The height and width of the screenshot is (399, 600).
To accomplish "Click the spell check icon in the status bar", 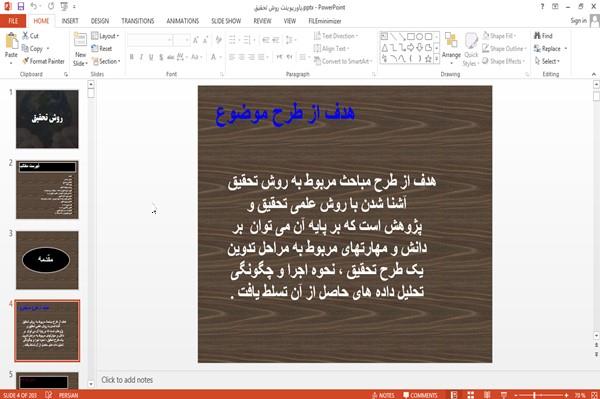I will pyautogui.click(x=49, y=395).
